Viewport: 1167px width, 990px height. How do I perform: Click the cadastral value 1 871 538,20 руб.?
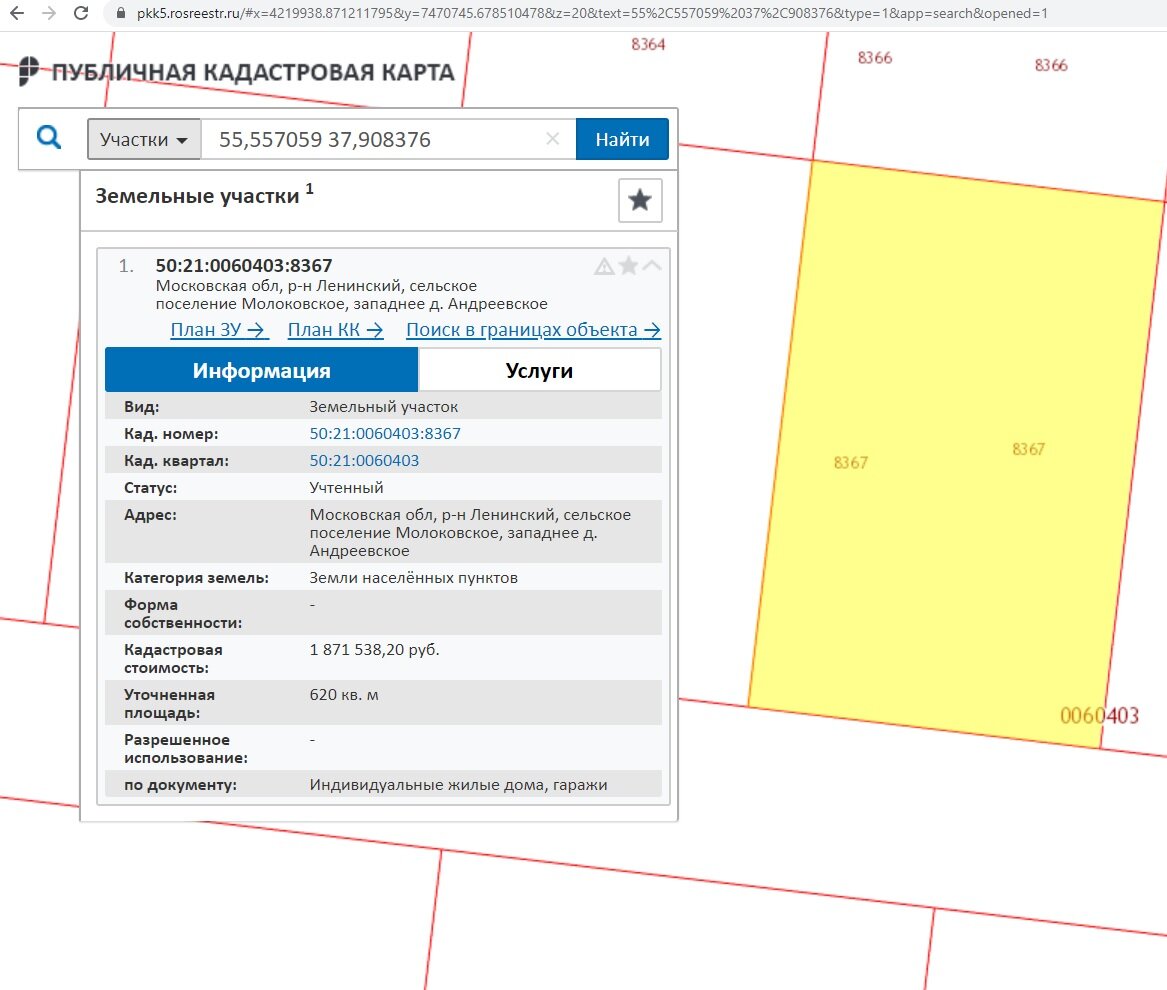pos(374,650)
